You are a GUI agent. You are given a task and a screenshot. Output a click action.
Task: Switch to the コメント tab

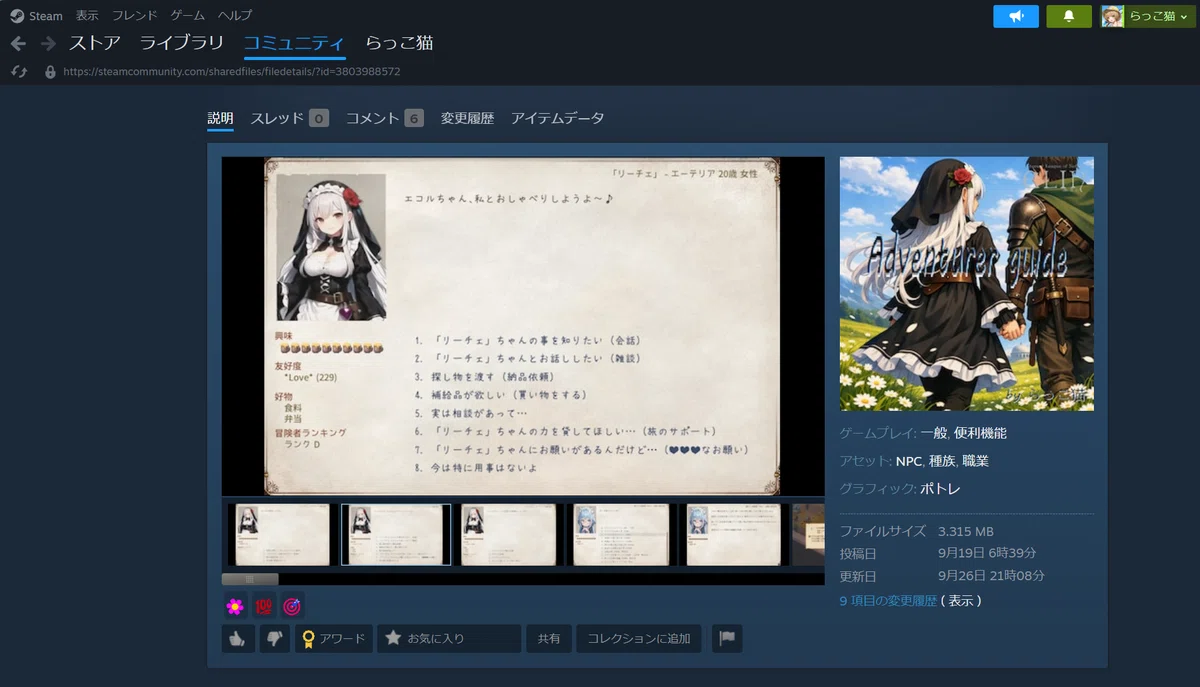click(385, 118)
